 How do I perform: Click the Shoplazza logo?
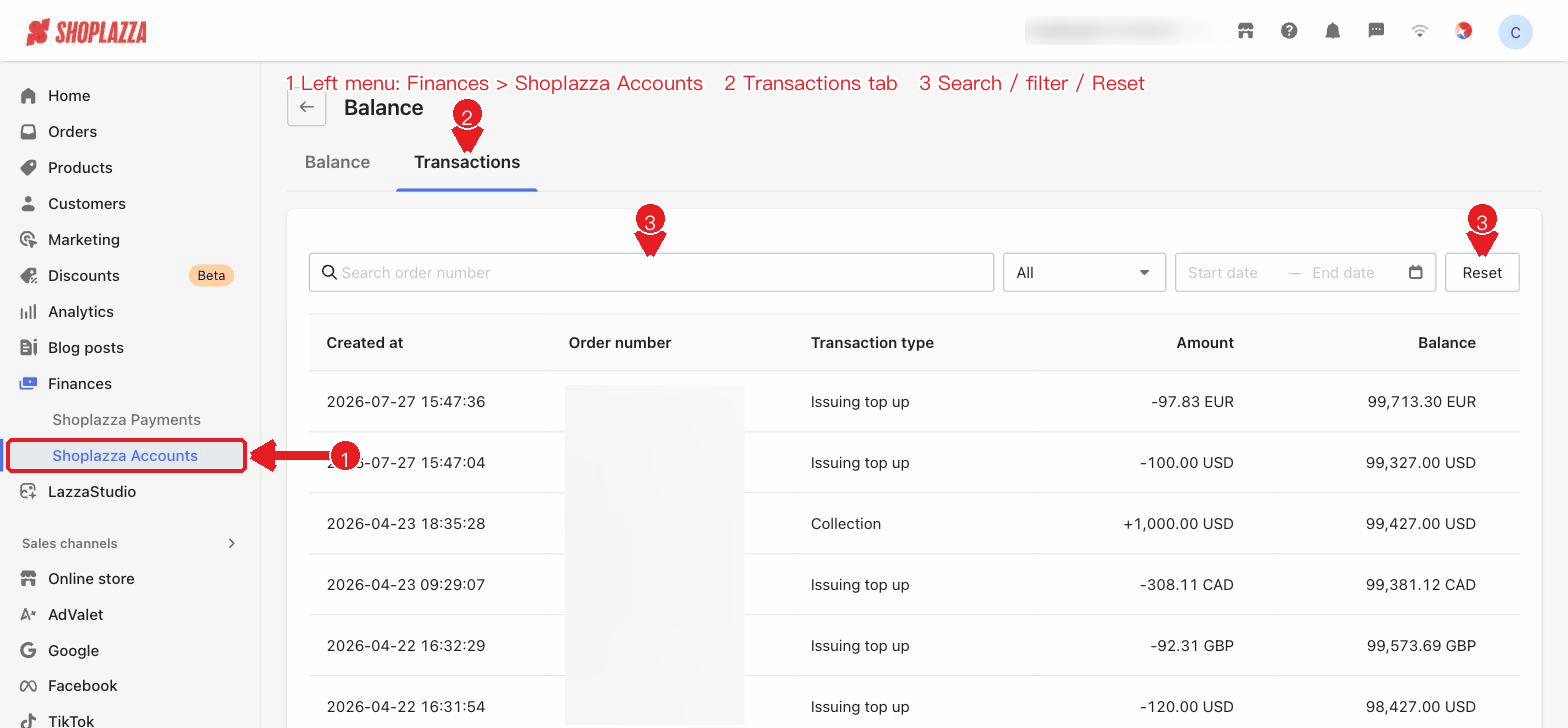86,32
